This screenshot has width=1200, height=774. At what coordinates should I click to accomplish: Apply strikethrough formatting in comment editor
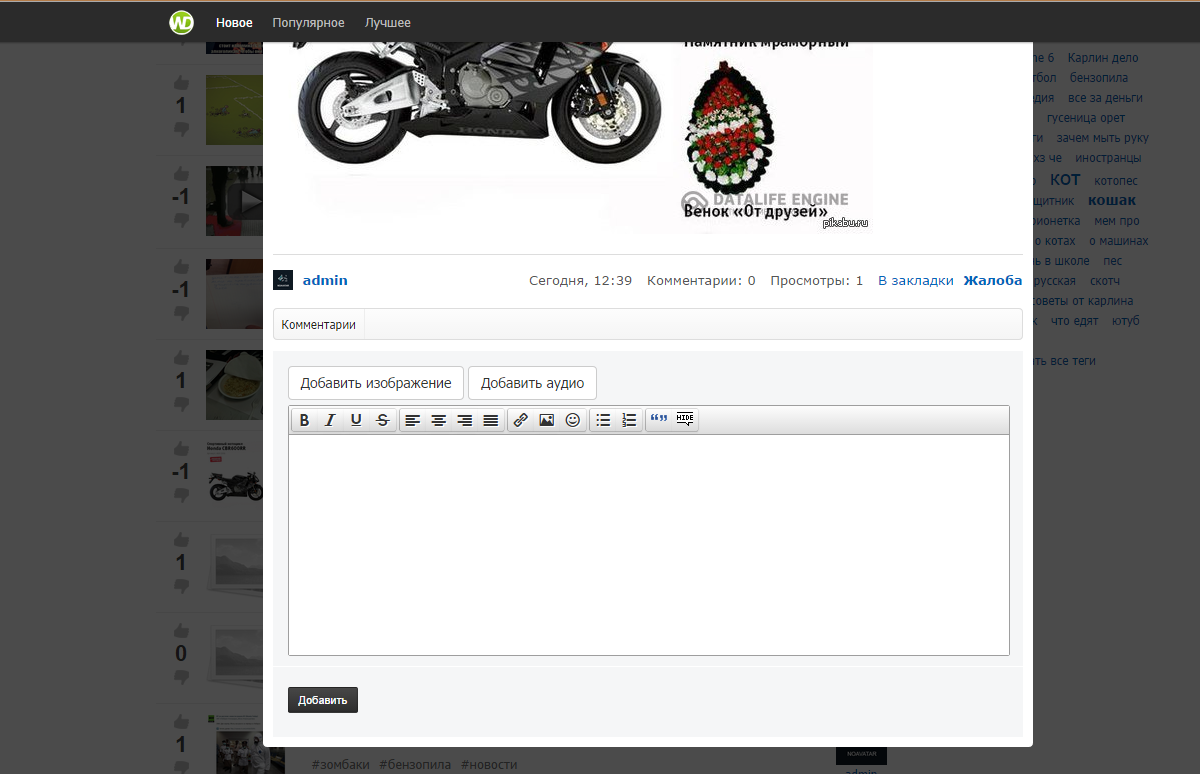(382, 421)
